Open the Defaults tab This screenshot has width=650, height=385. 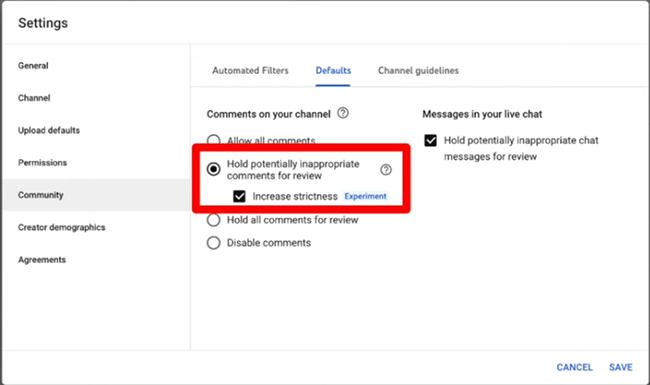click(333, 70)
